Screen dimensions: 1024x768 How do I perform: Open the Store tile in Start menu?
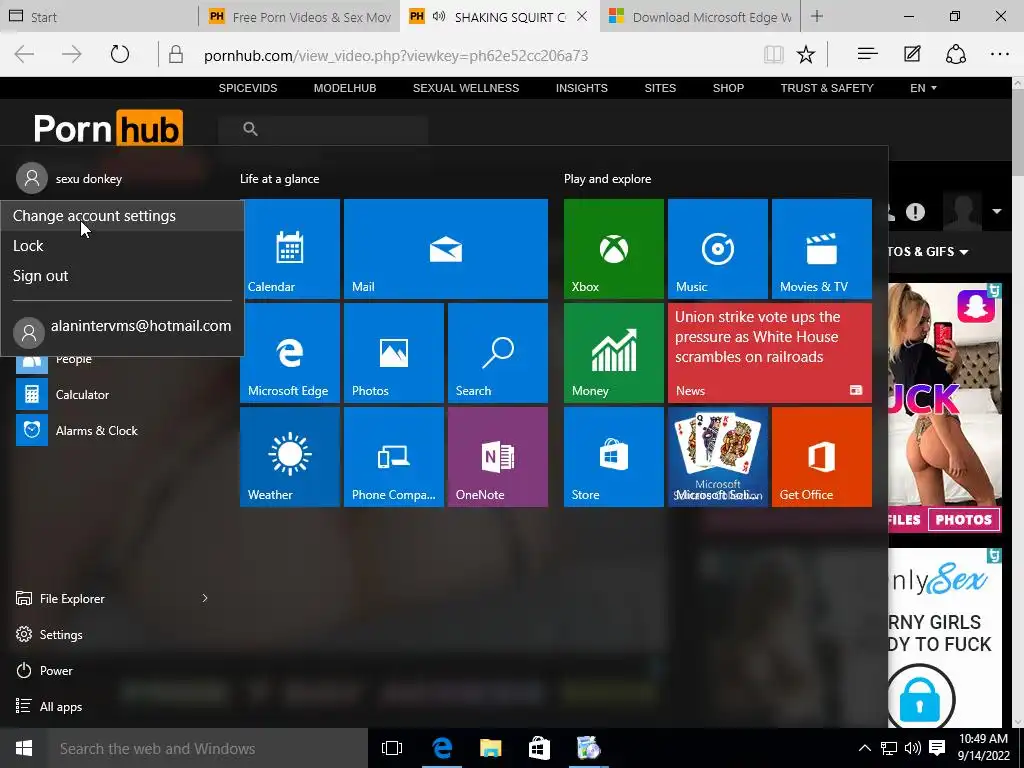614,456
